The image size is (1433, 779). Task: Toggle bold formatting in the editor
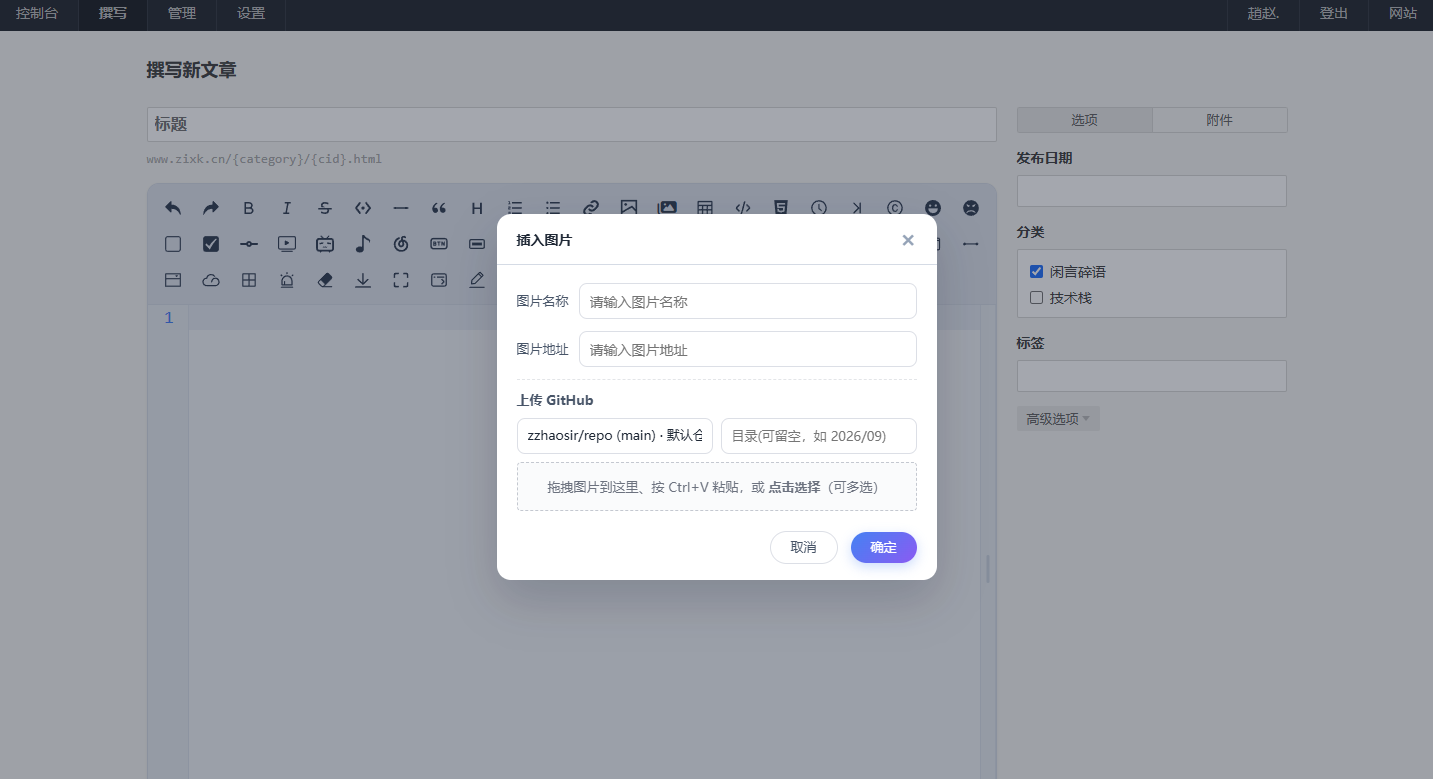click(249, 208)
